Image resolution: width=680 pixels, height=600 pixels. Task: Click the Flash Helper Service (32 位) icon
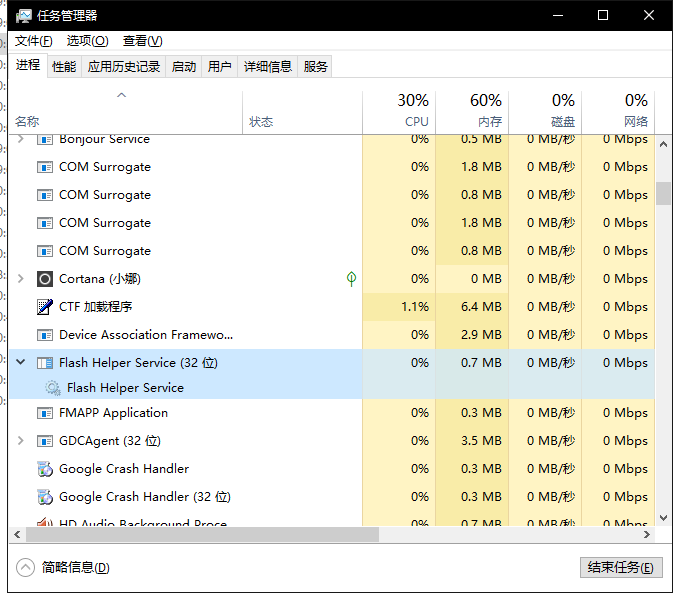[45, 363]
